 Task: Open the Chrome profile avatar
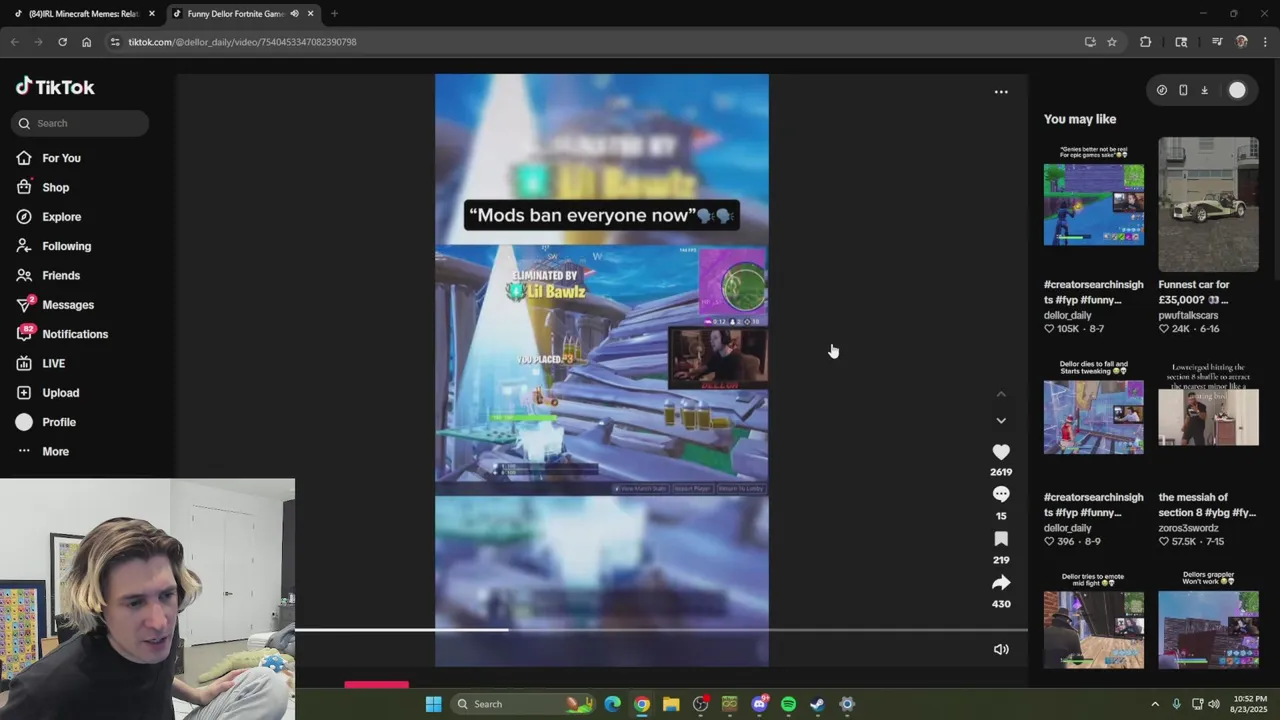click(x=1242, y=42)
